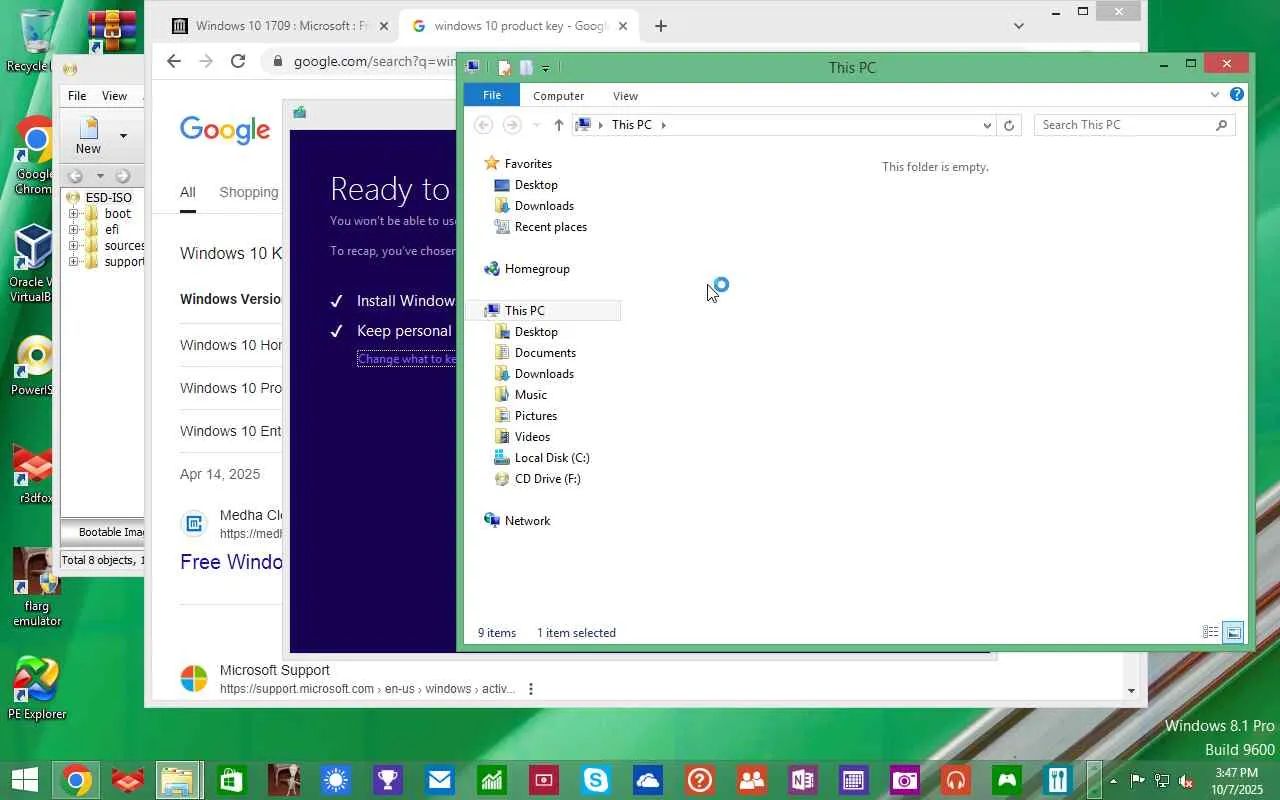The height and width of the screenshot is (800, 1280).
Task: Open the New button dropdown arrow in PowerISO
Action: pos(123,135)
